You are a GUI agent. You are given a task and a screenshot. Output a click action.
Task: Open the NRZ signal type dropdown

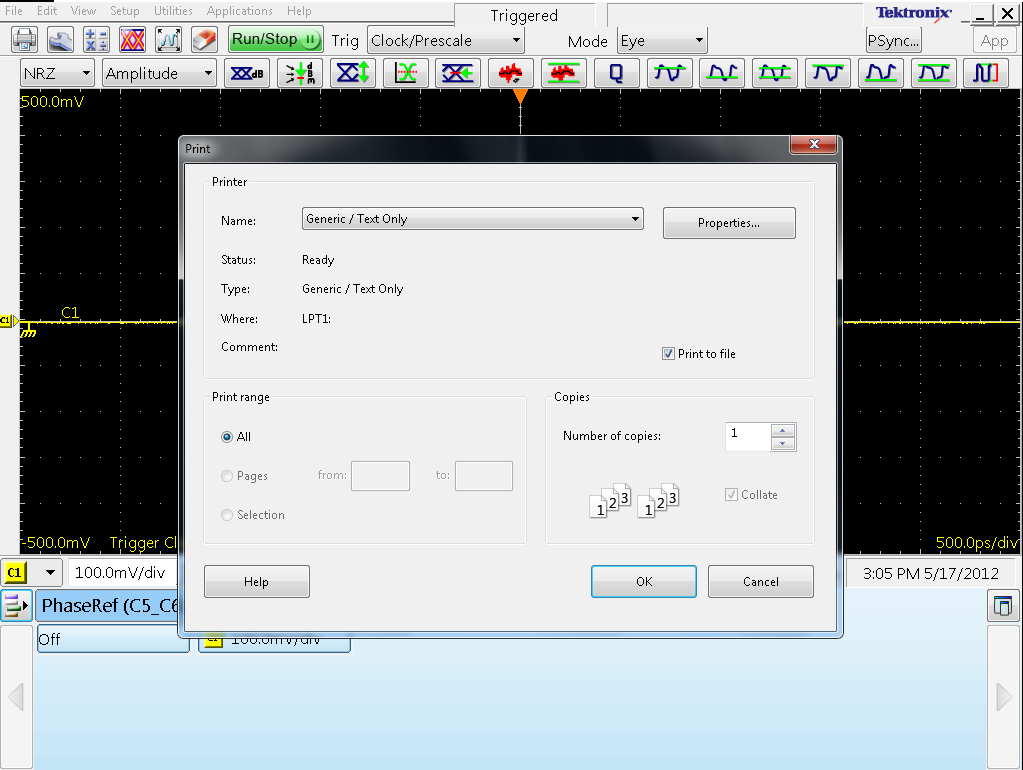pos(85,74)
